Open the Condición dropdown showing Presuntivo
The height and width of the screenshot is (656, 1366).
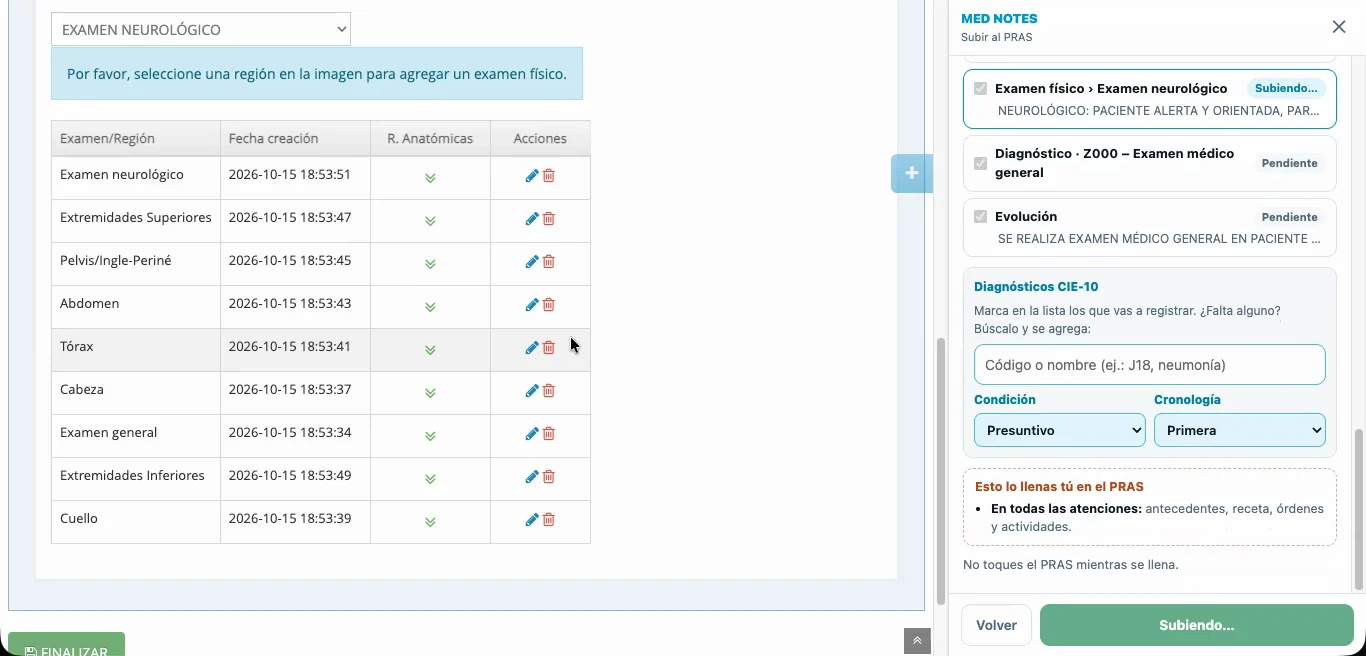click(1060, 430)
